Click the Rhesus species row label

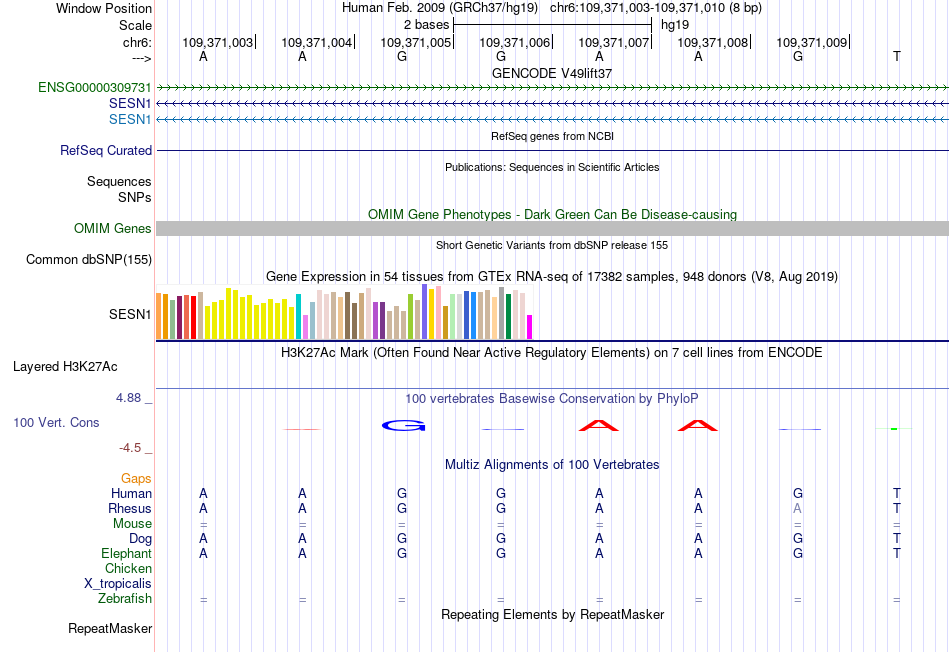[x=130, y=508]
